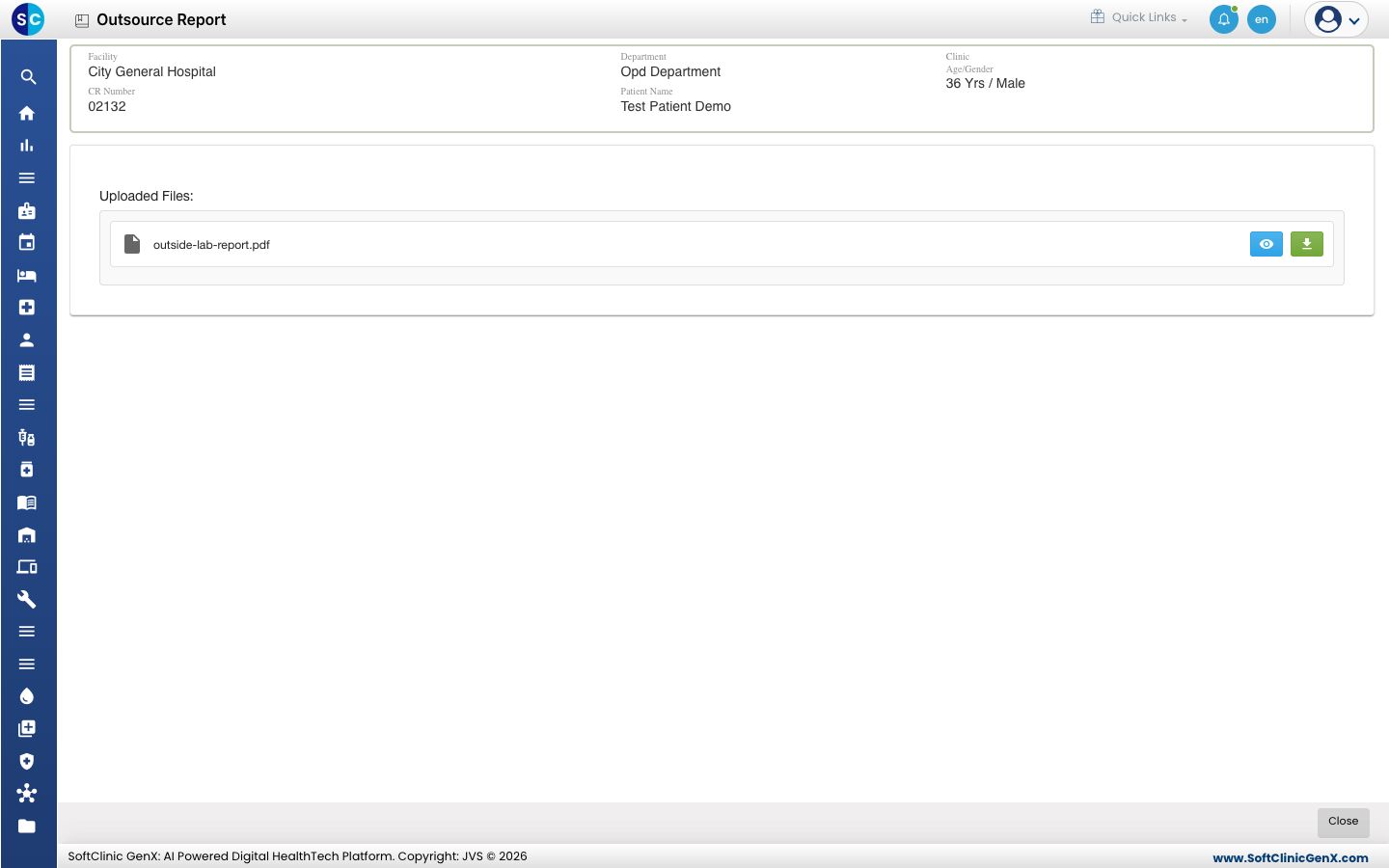1389x868 pixels.
Task: Click the icon beside Outsource Report title
Action: click(x=82, y=20)
